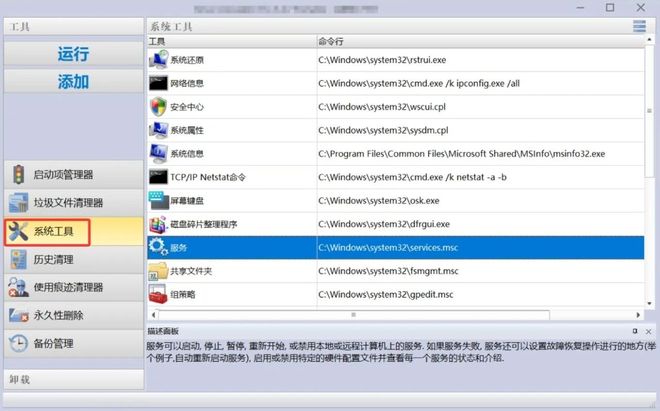Viewport: 660px width, 411px height.
Task: Open the 备份管理 clock icon
Action: pyautogui.click(x=18, y=343)
